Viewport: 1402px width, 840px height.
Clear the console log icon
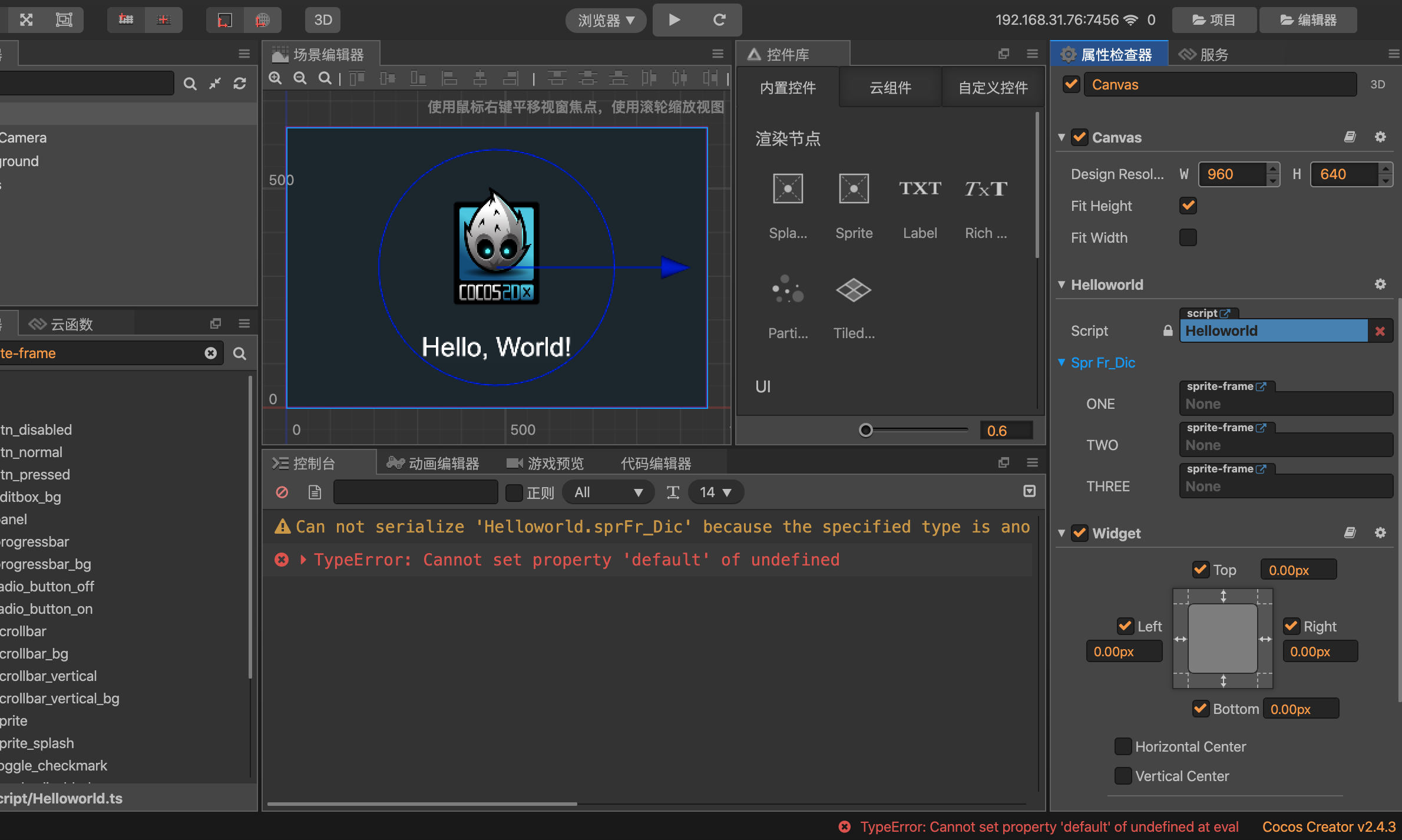coord(282,492)
